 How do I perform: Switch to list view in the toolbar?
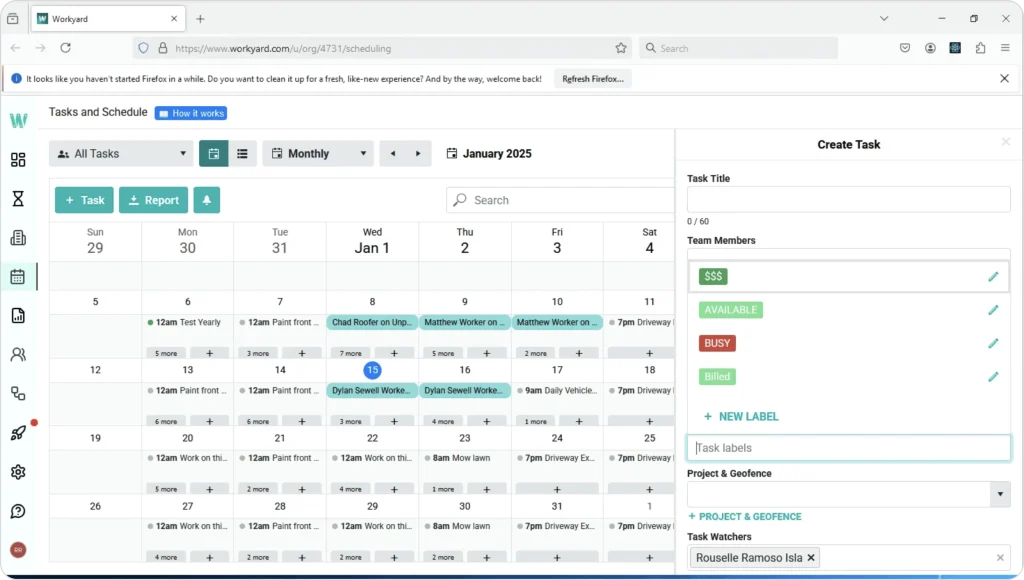(x=243, y=153)
